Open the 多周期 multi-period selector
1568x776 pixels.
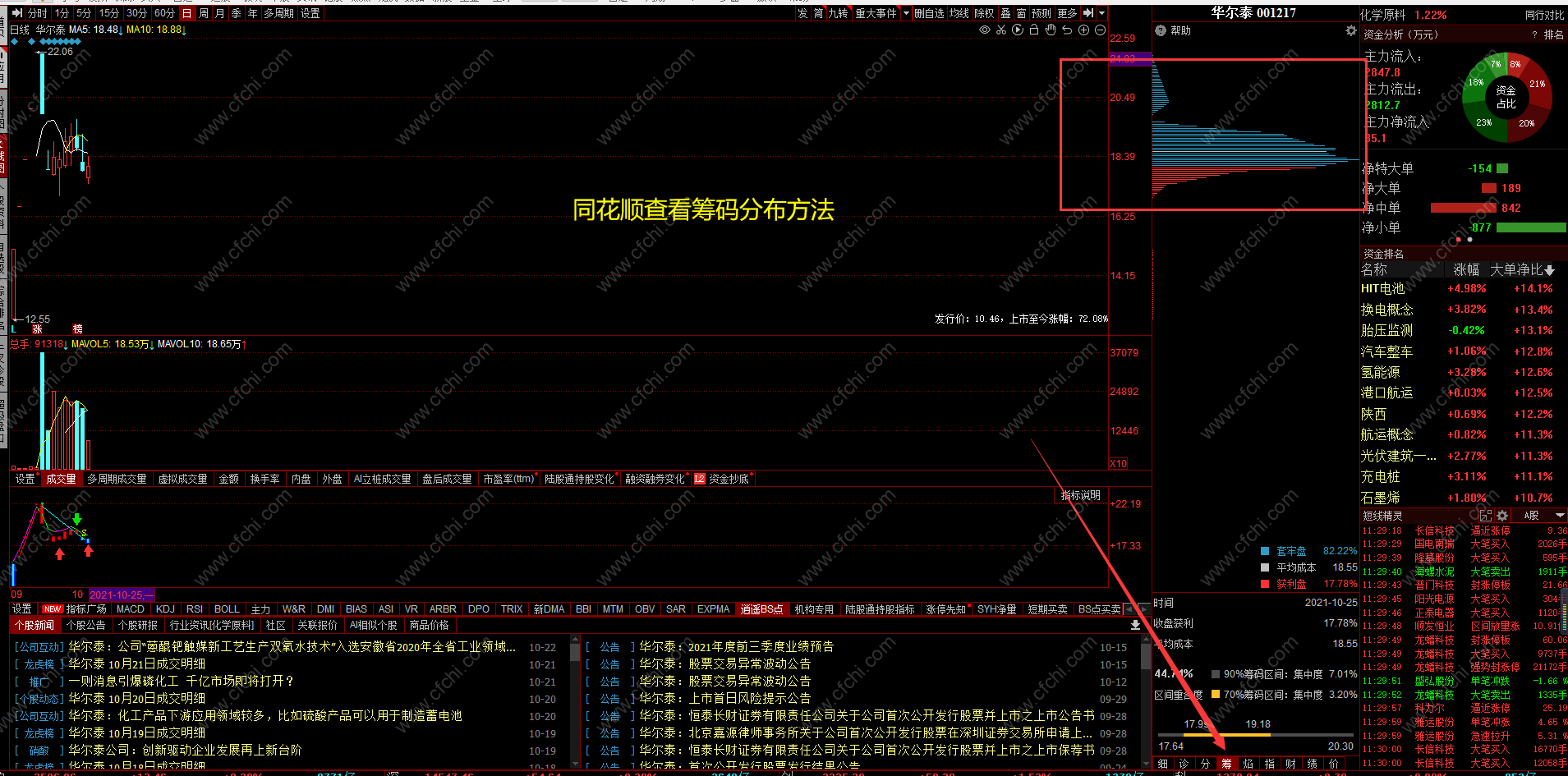pyautogui.click(x=278, y=13)
